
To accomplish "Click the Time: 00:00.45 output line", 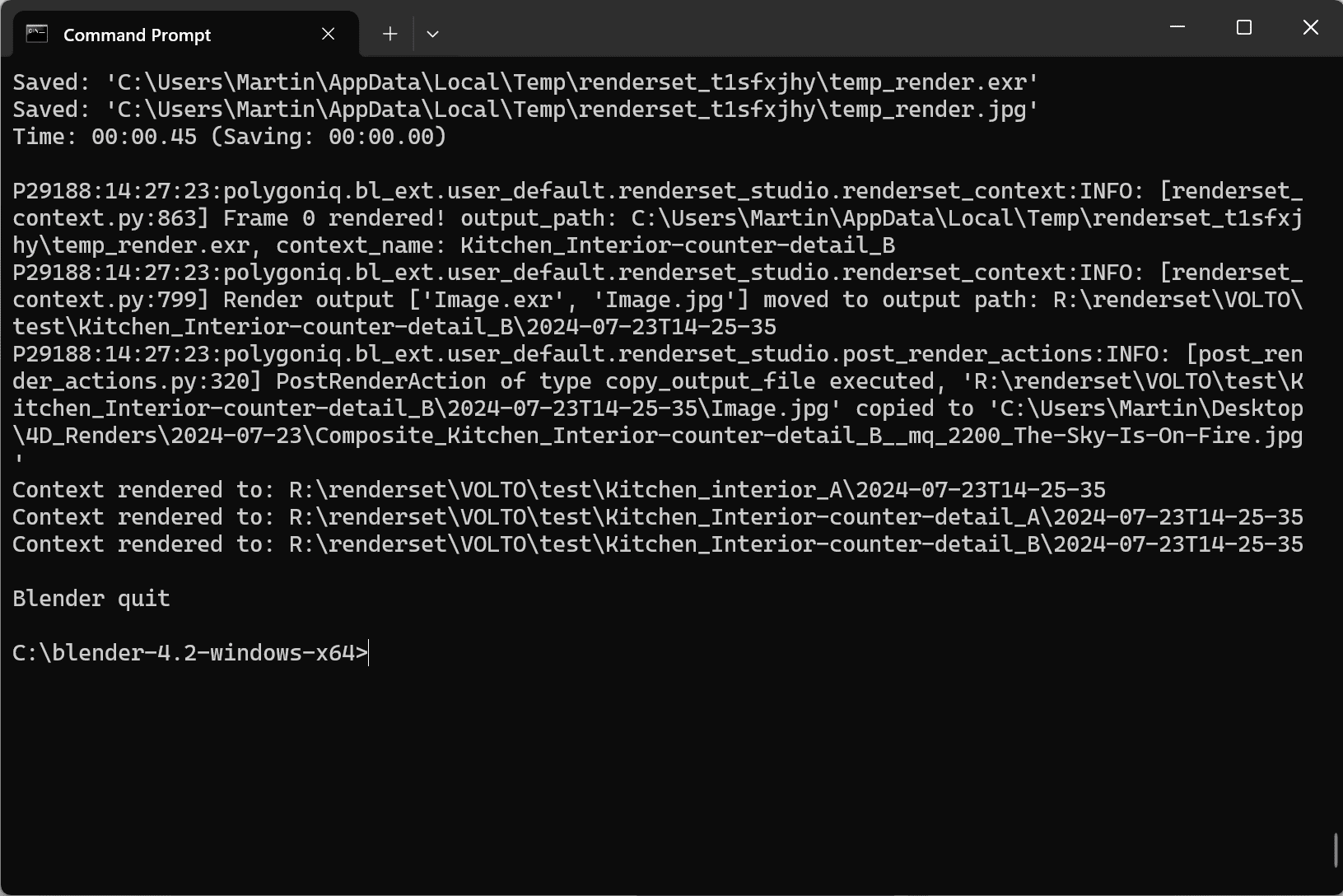I will tap(227, 136).
